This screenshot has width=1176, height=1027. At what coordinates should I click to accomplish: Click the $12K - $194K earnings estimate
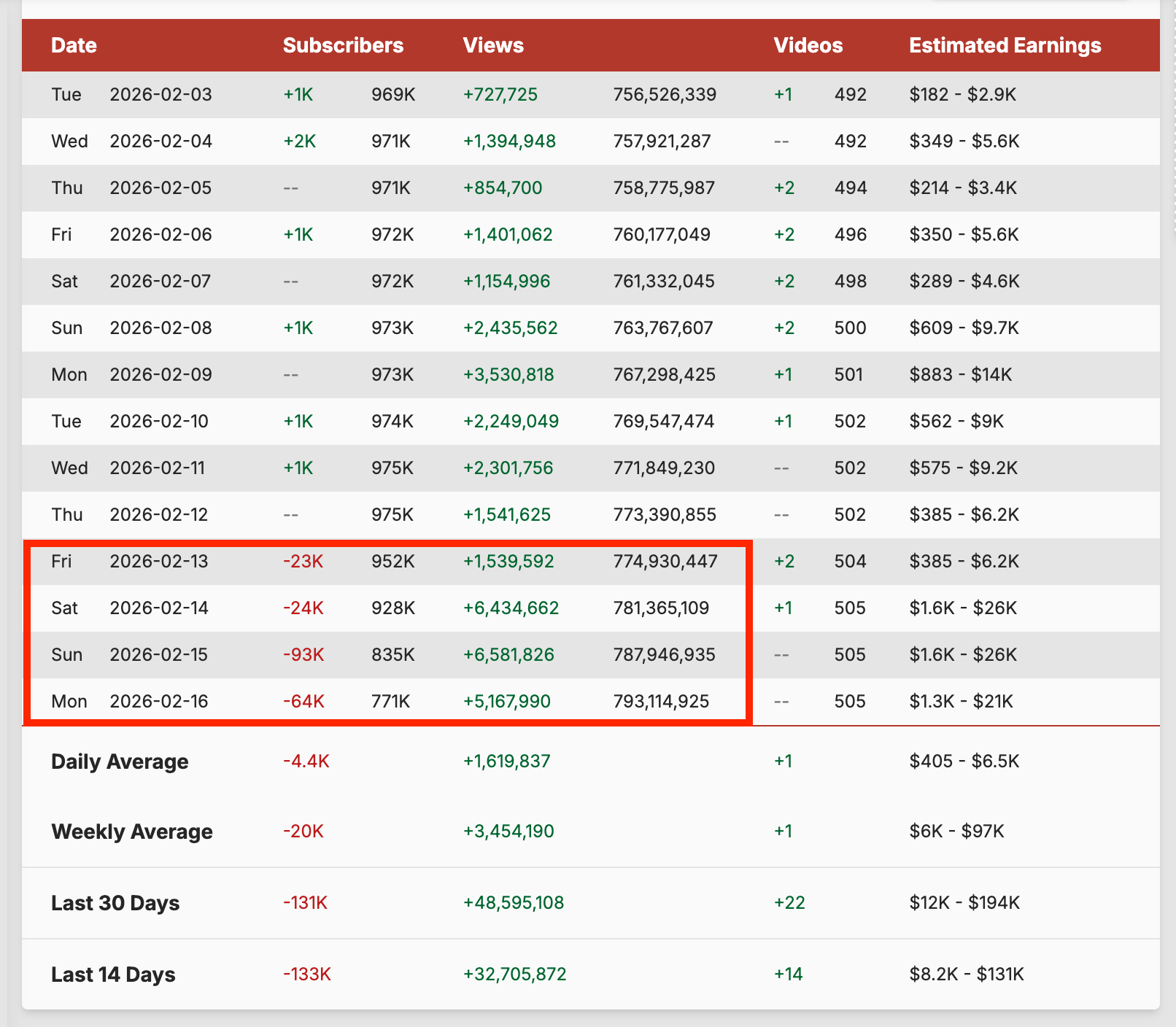click(x=964, y=903)
